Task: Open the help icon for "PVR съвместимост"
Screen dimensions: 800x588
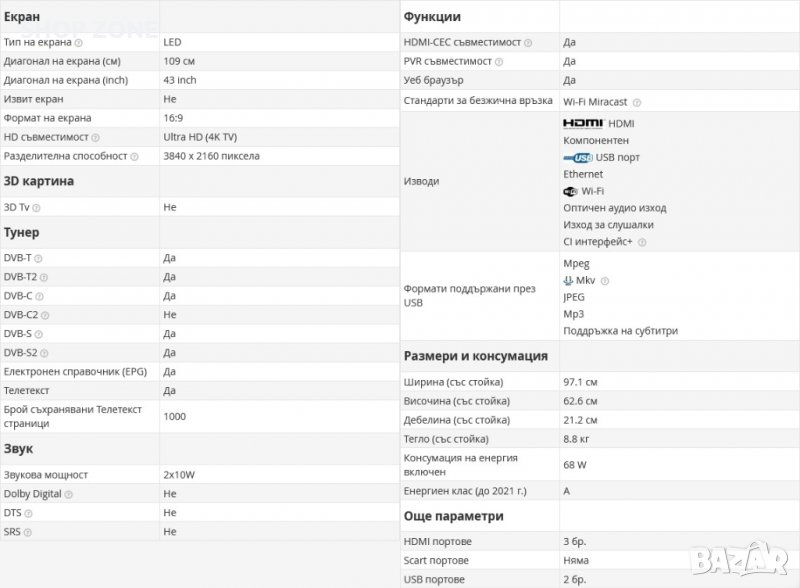Action: tap(498, 62)
